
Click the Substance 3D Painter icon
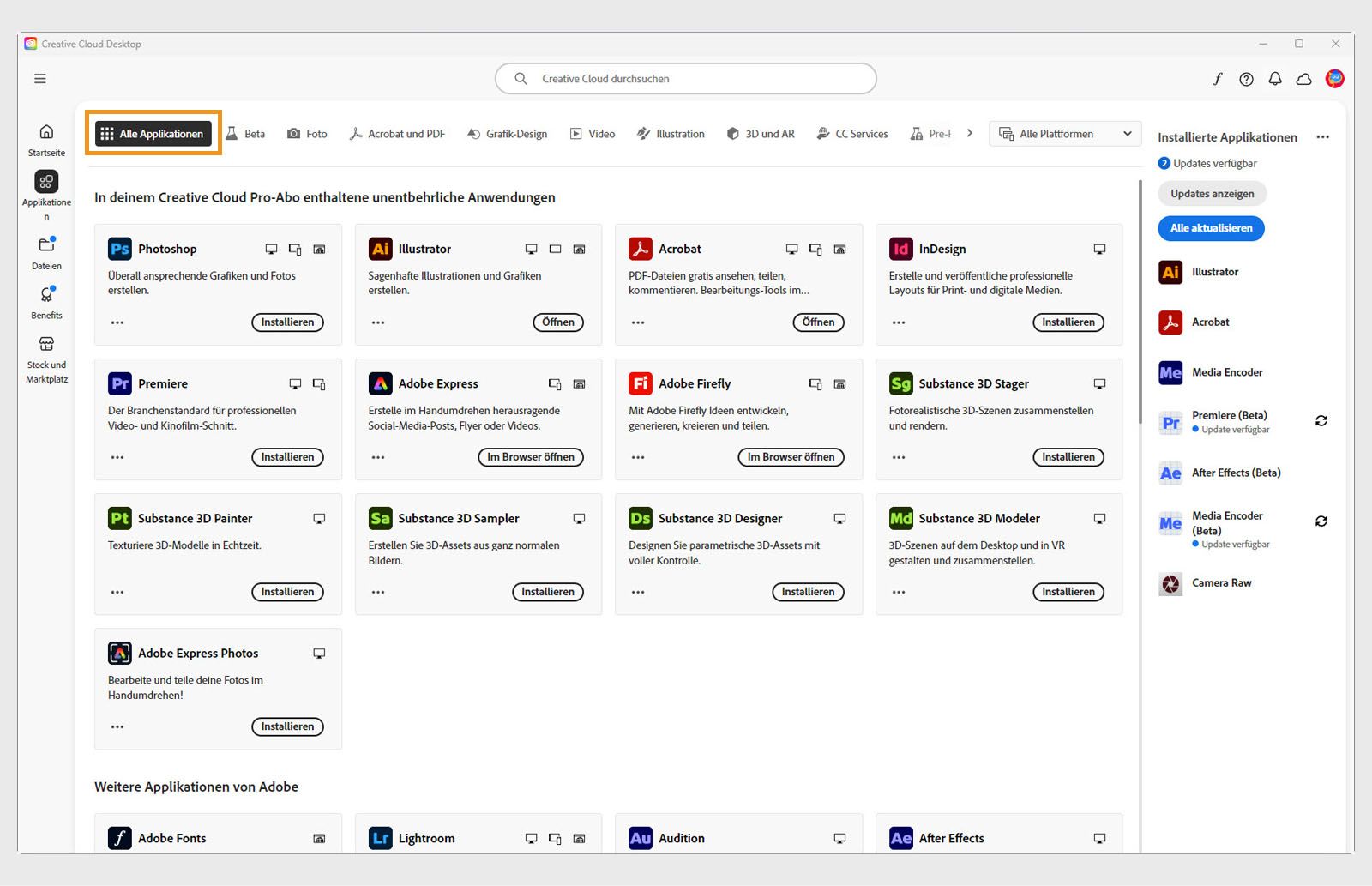point(119,518)
